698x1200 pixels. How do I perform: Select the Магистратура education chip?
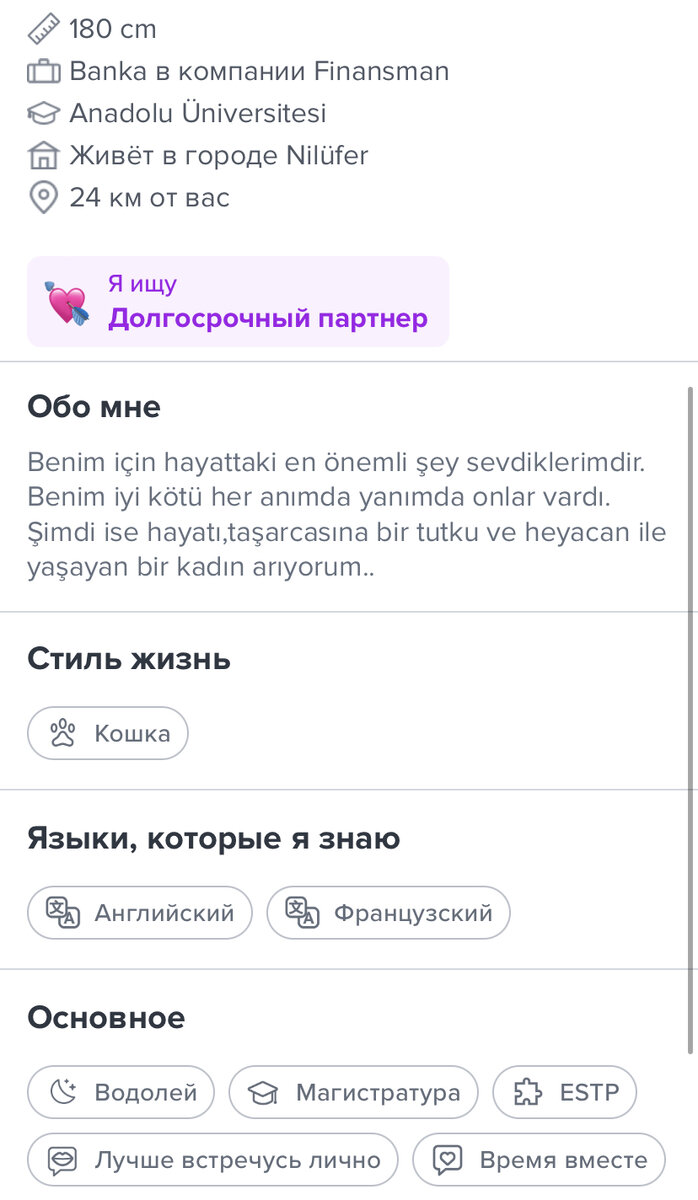click(354, 1092)
